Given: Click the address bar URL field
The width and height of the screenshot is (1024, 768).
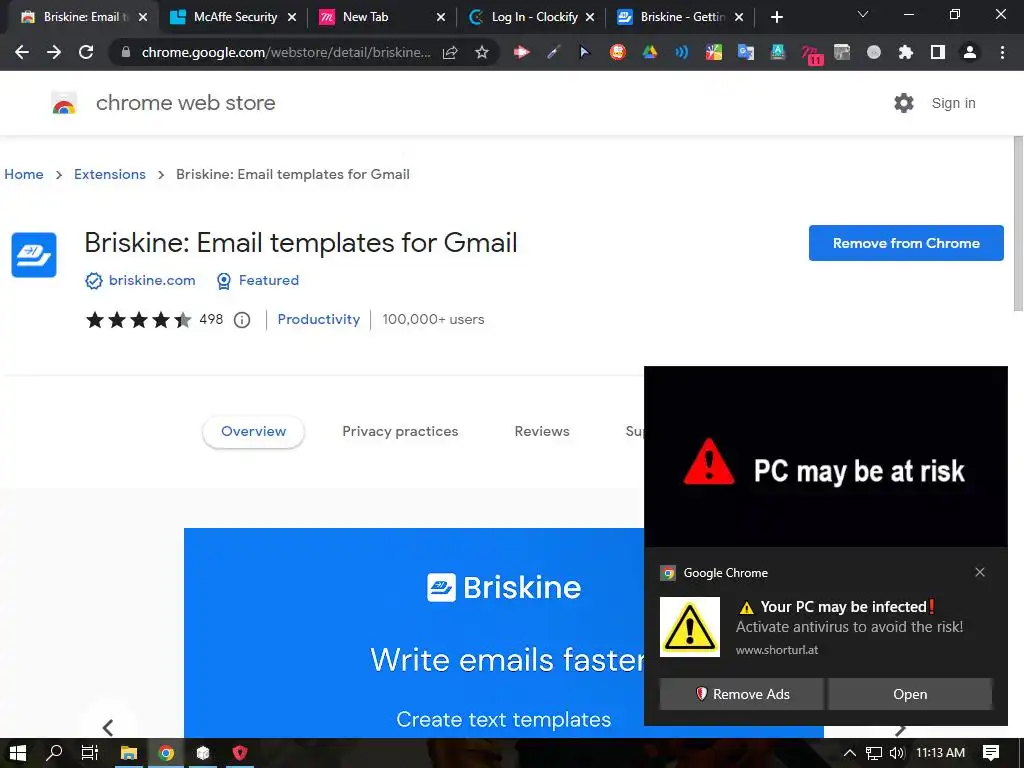Looking at the screenshot, I should (x=286, y=52).
